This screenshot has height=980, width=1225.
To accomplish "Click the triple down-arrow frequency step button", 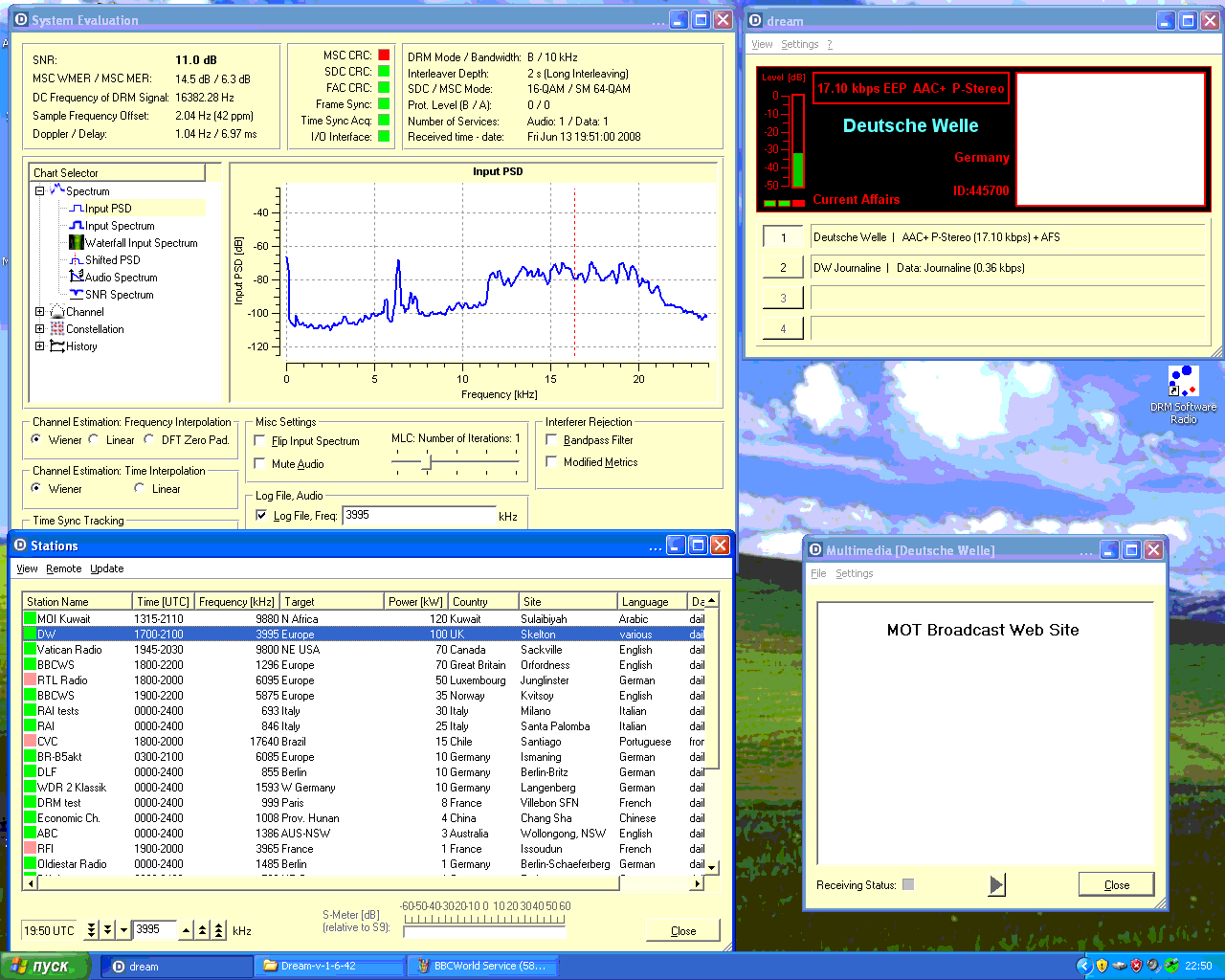I will click(91, 929).
